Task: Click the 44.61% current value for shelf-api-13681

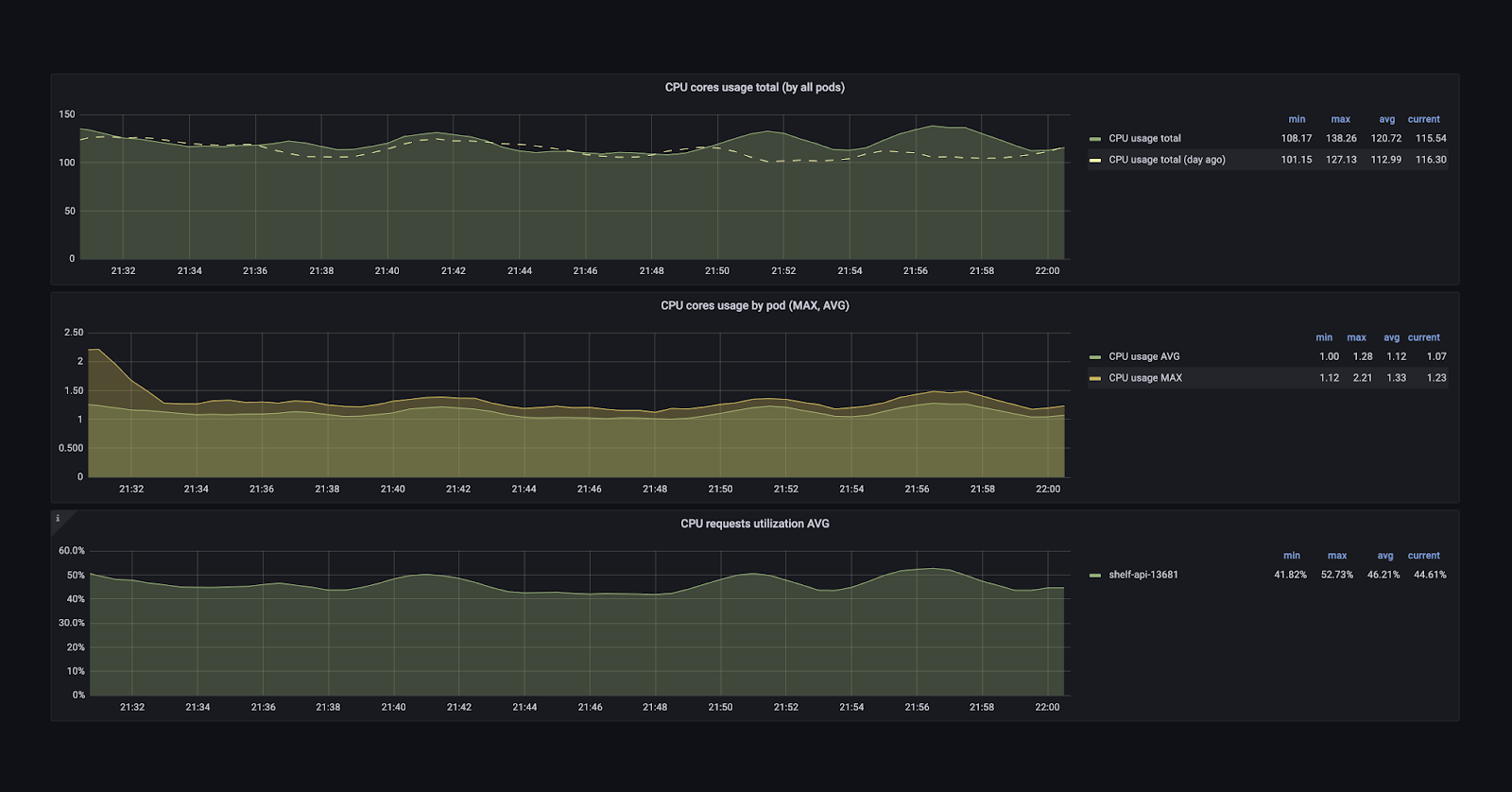Action: tap(1430, 575)
